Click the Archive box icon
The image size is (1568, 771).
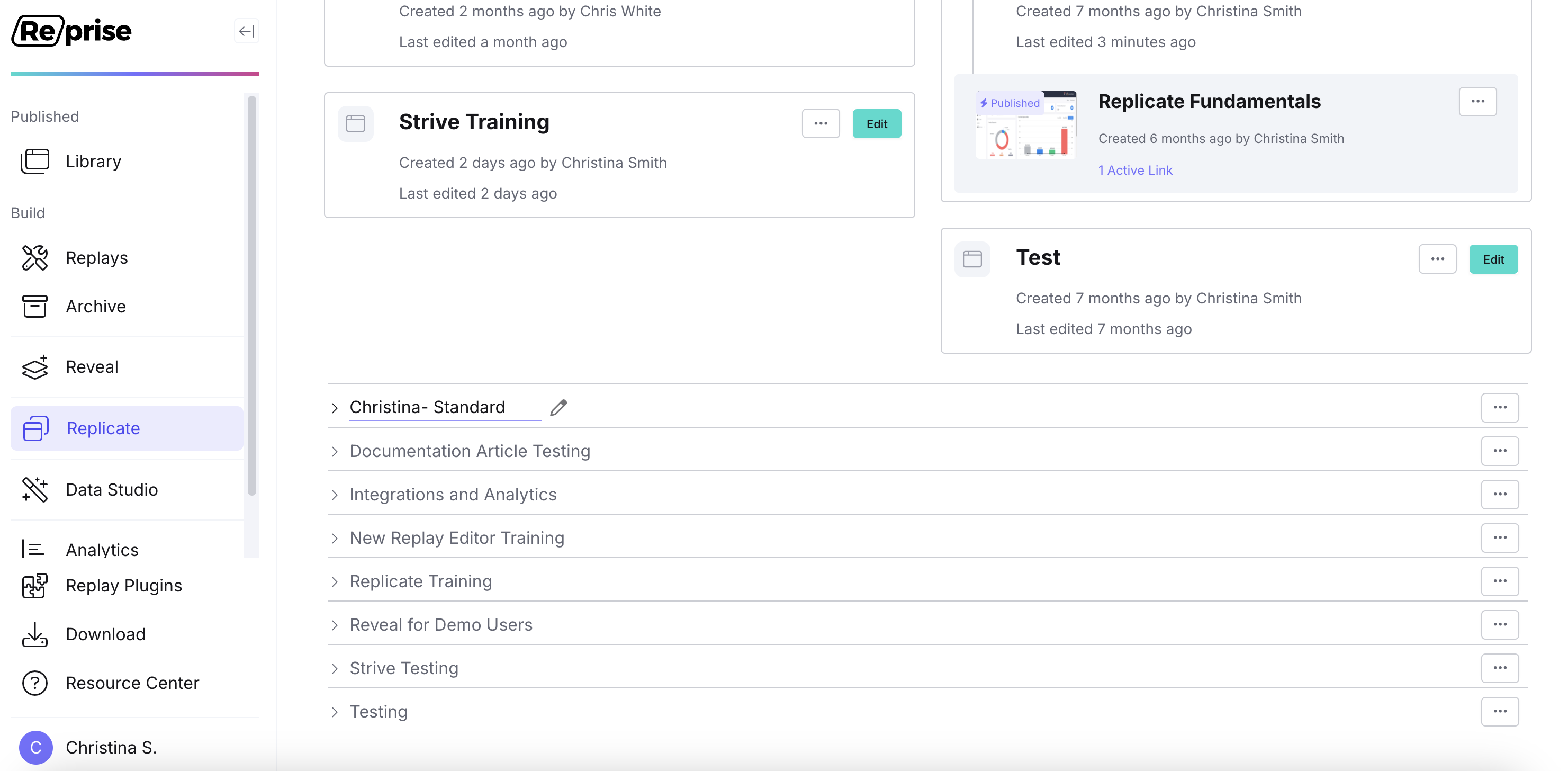pos(35,306)
